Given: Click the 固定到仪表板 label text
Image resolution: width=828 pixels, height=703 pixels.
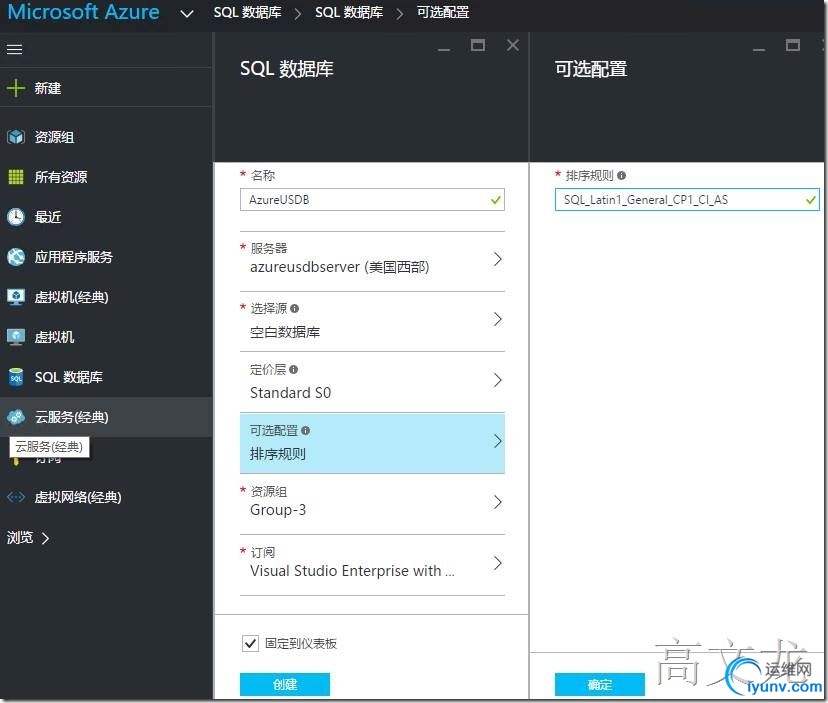Looking at the screenshot, I should click(x=300, y=643).
